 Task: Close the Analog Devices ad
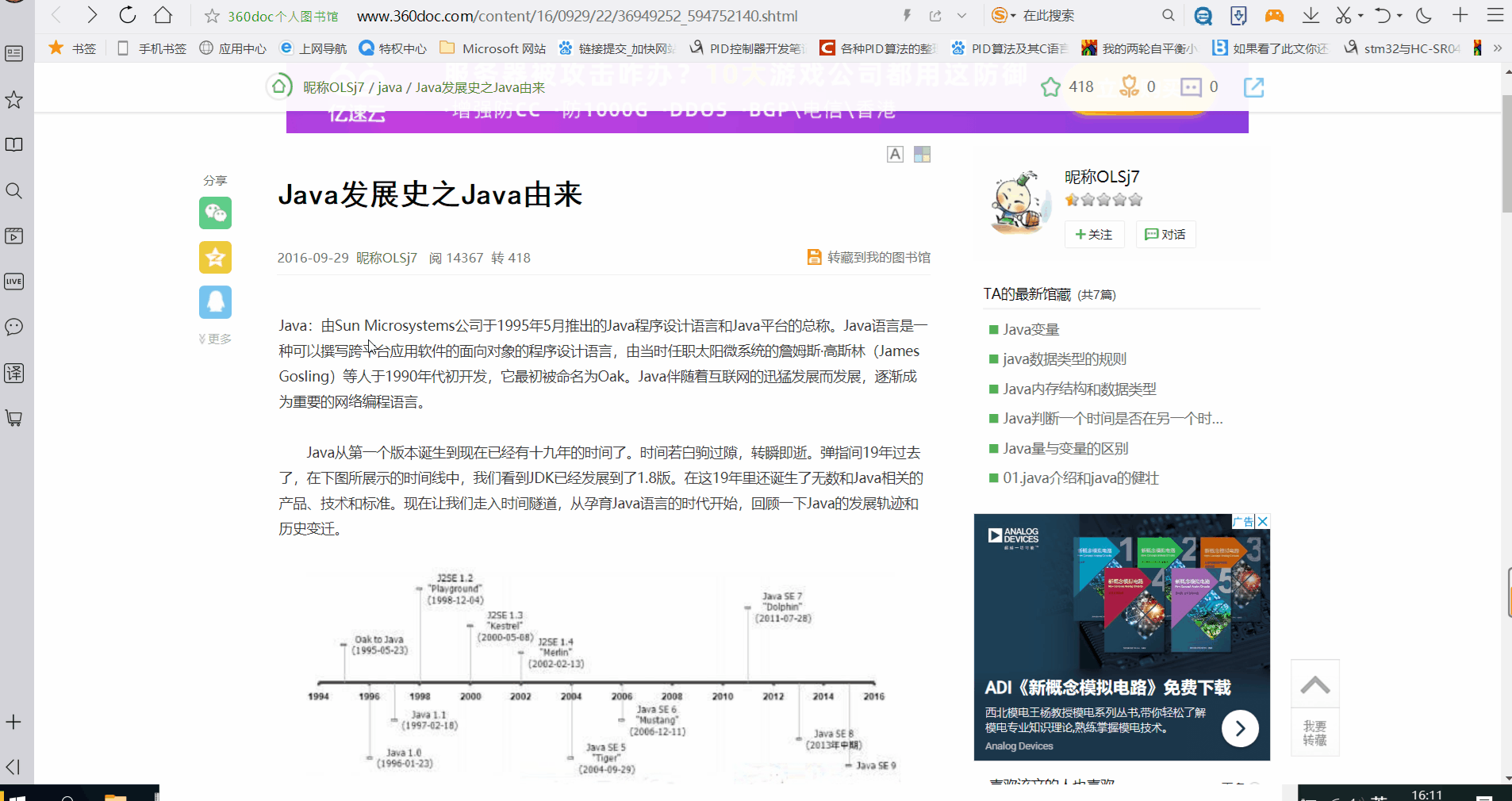tap(1263, 521)
